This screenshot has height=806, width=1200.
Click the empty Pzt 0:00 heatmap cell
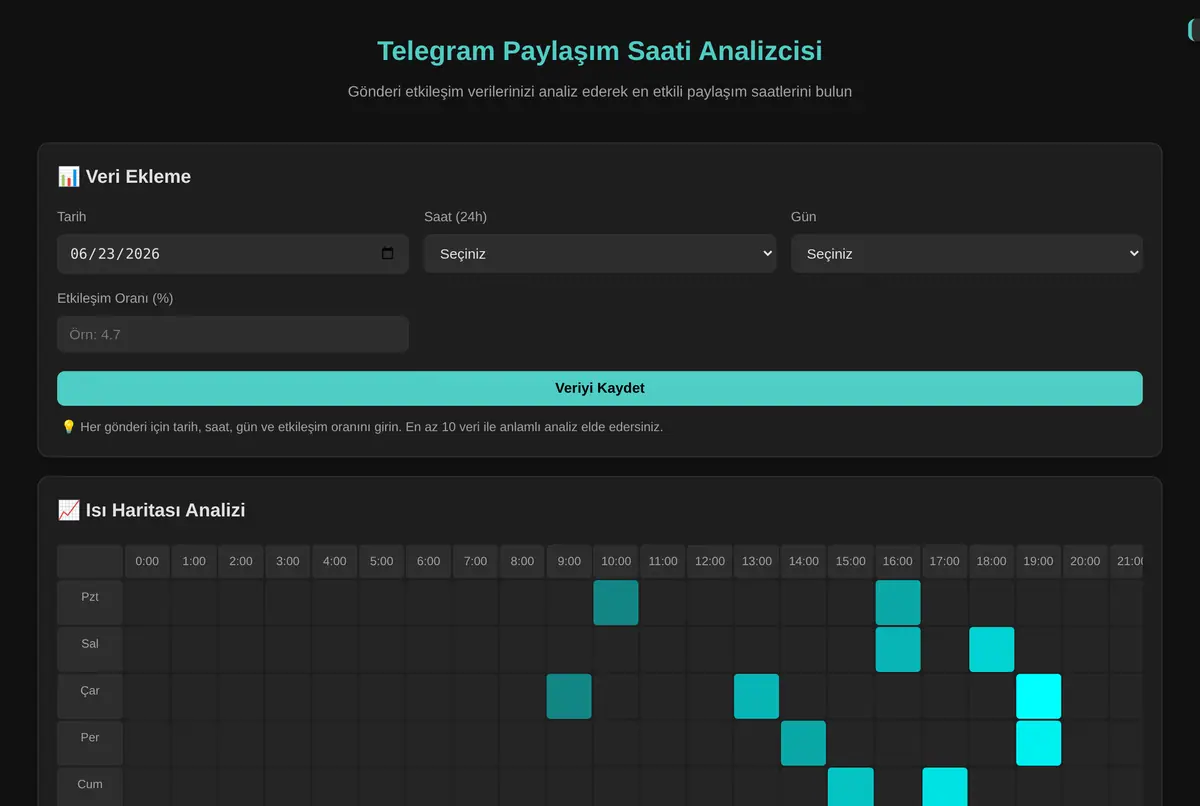[x=147, y=603]
